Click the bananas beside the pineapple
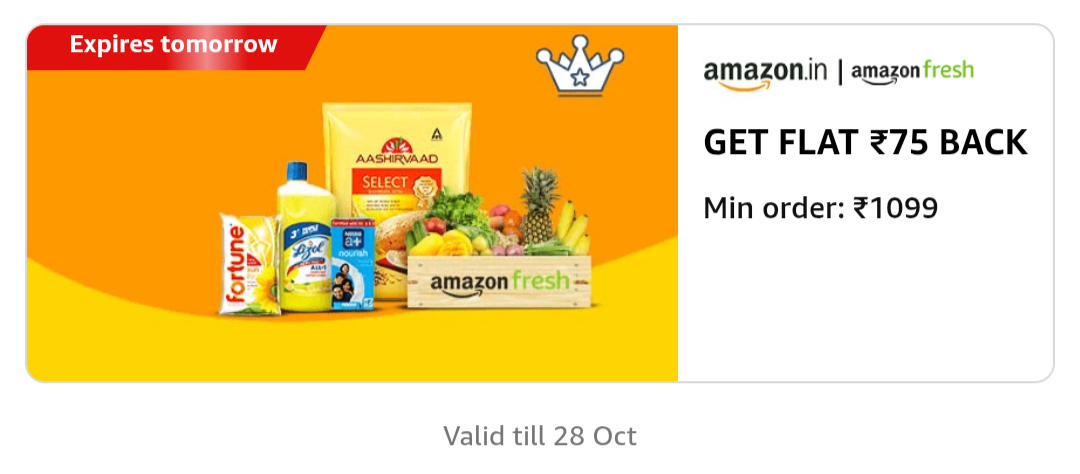 (x=572, y=226)
